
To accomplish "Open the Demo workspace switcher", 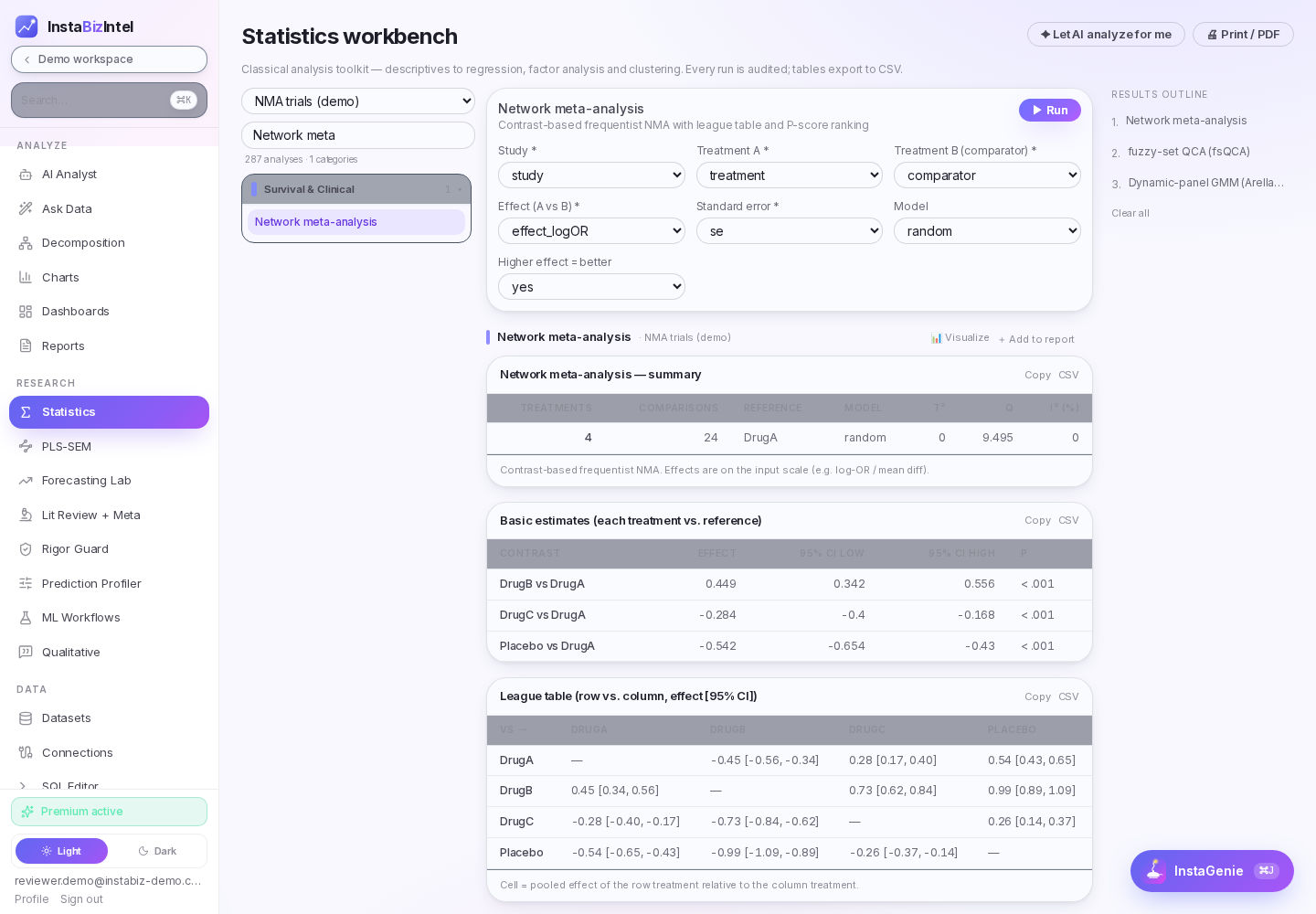I will tap(109, 59).
